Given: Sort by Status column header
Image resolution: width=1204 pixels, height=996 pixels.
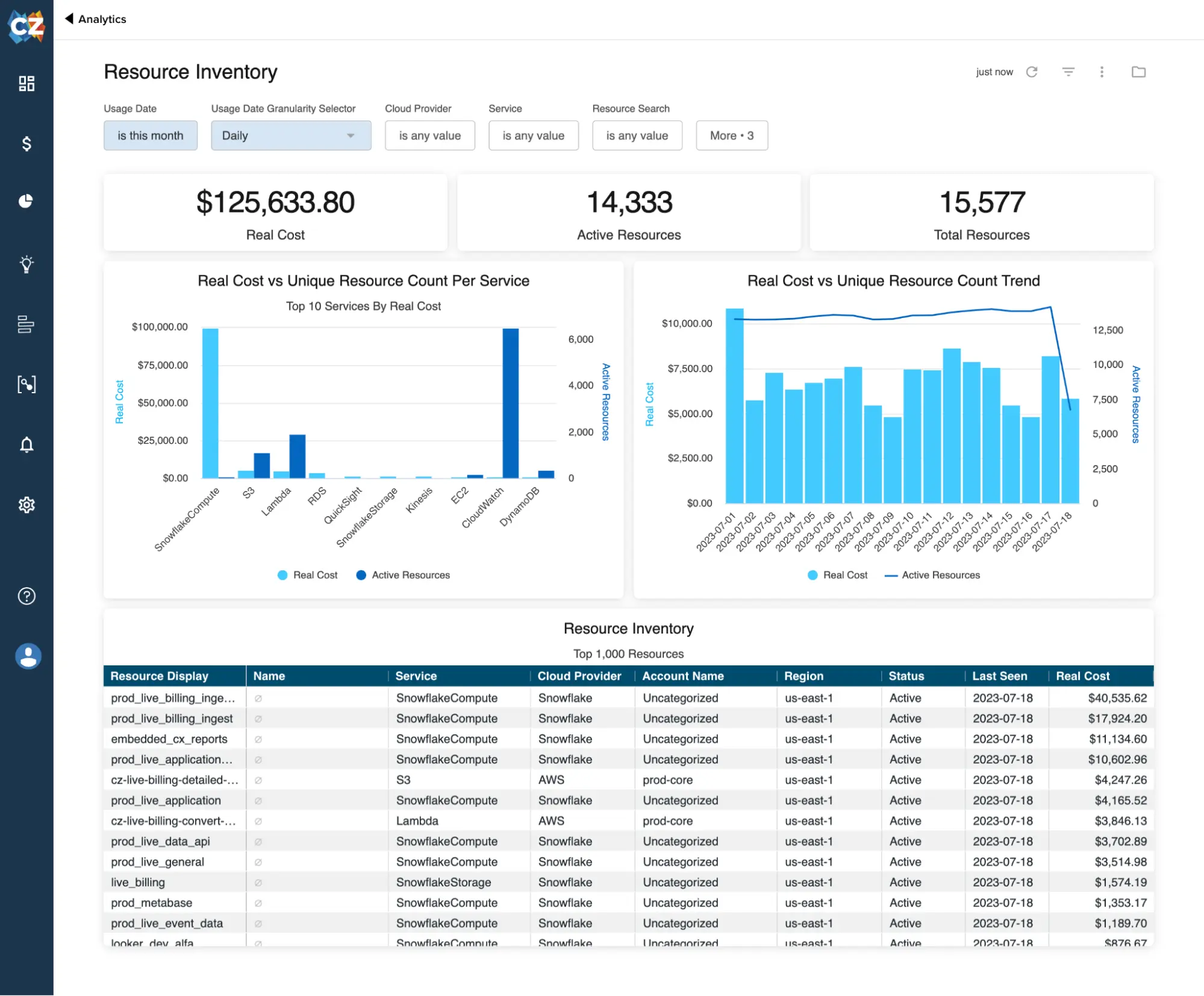Looking at the screenshot, I should pyautogui.click(x=923, y=676).
